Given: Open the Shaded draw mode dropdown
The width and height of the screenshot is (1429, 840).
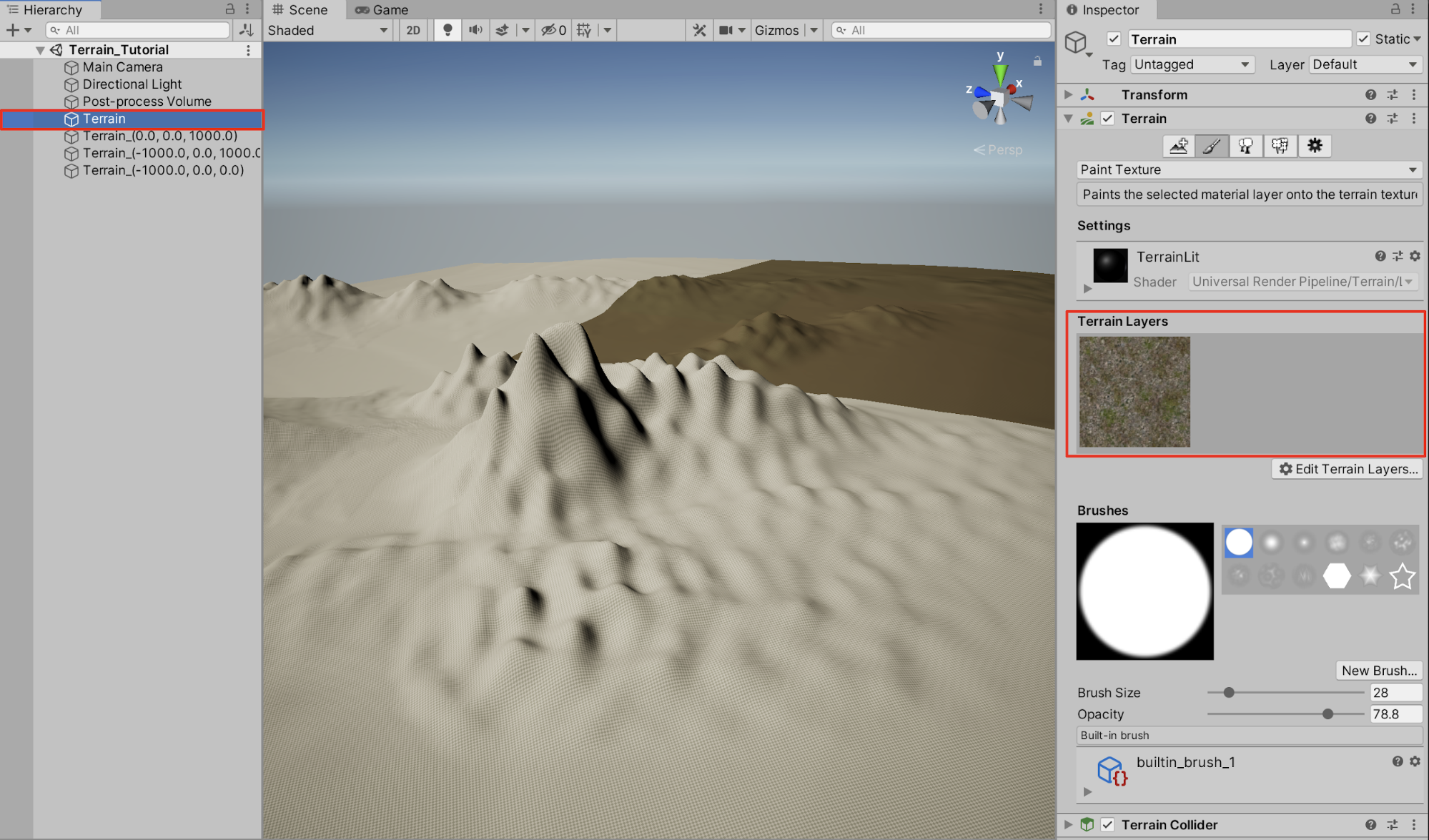Looking at the screenshot, I should (x=328, y=30).
